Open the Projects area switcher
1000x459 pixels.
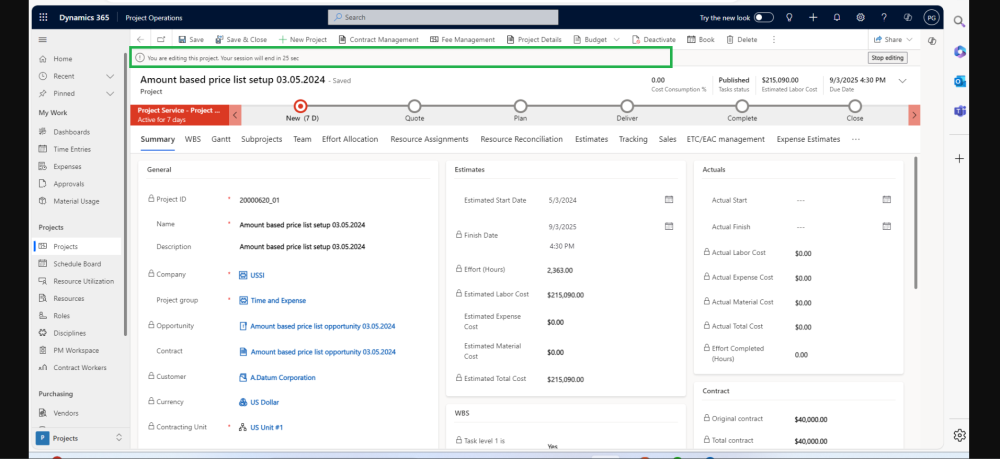click(78, 438)
